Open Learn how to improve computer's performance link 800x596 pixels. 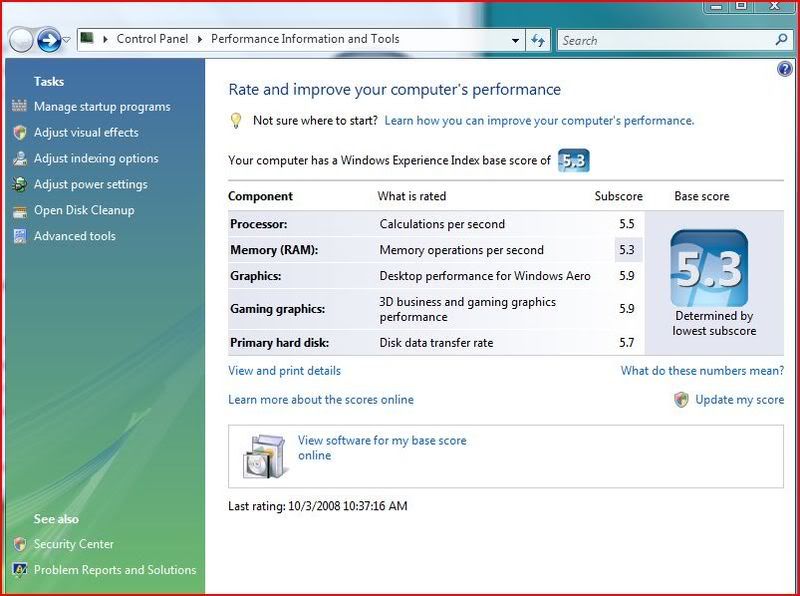point(539,121)
